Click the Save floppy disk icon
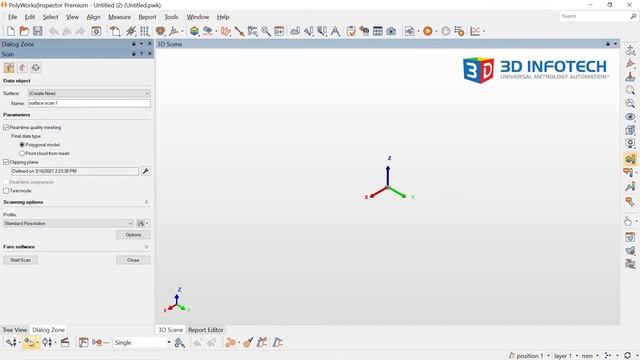 38,31
